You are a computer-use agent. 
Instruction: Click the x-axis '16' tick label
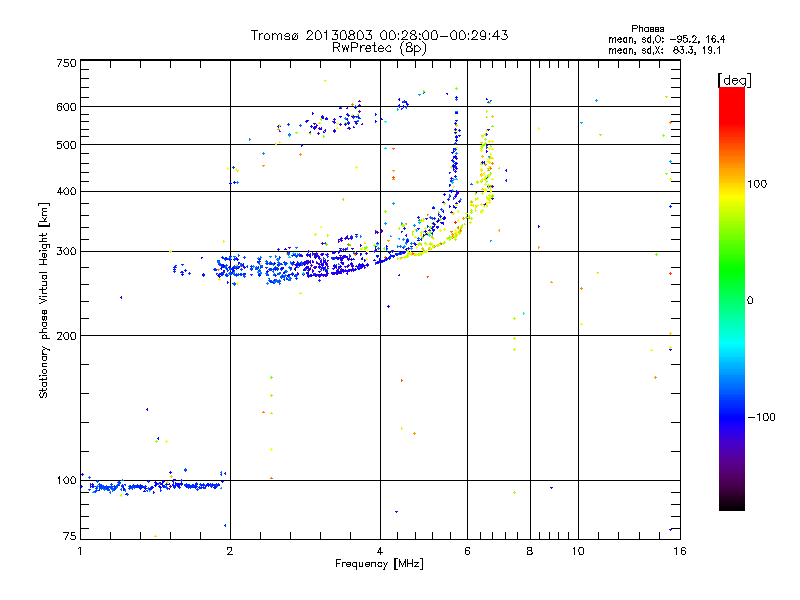680,551
